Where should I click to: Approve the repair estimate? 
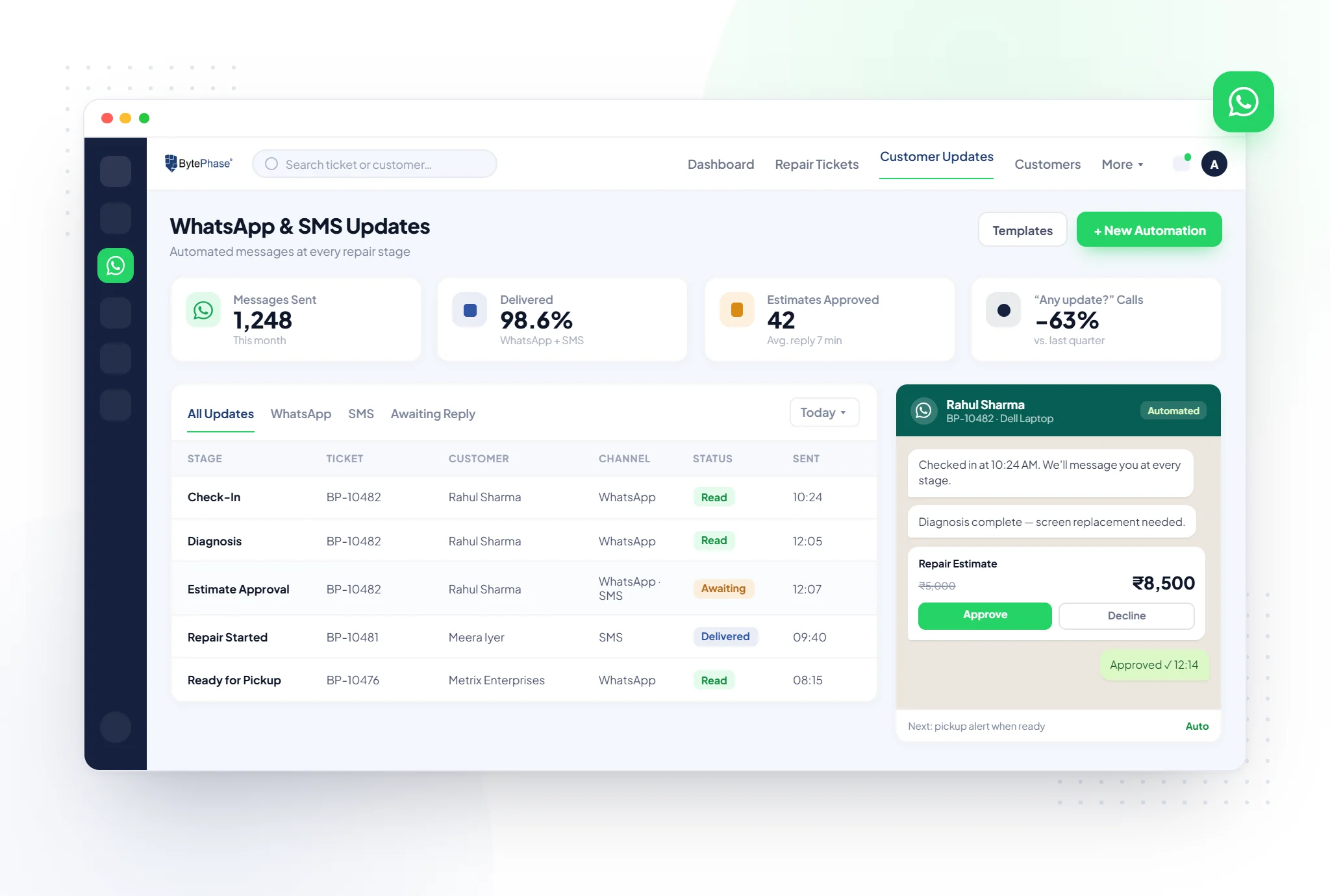click(x=985, y=616)
